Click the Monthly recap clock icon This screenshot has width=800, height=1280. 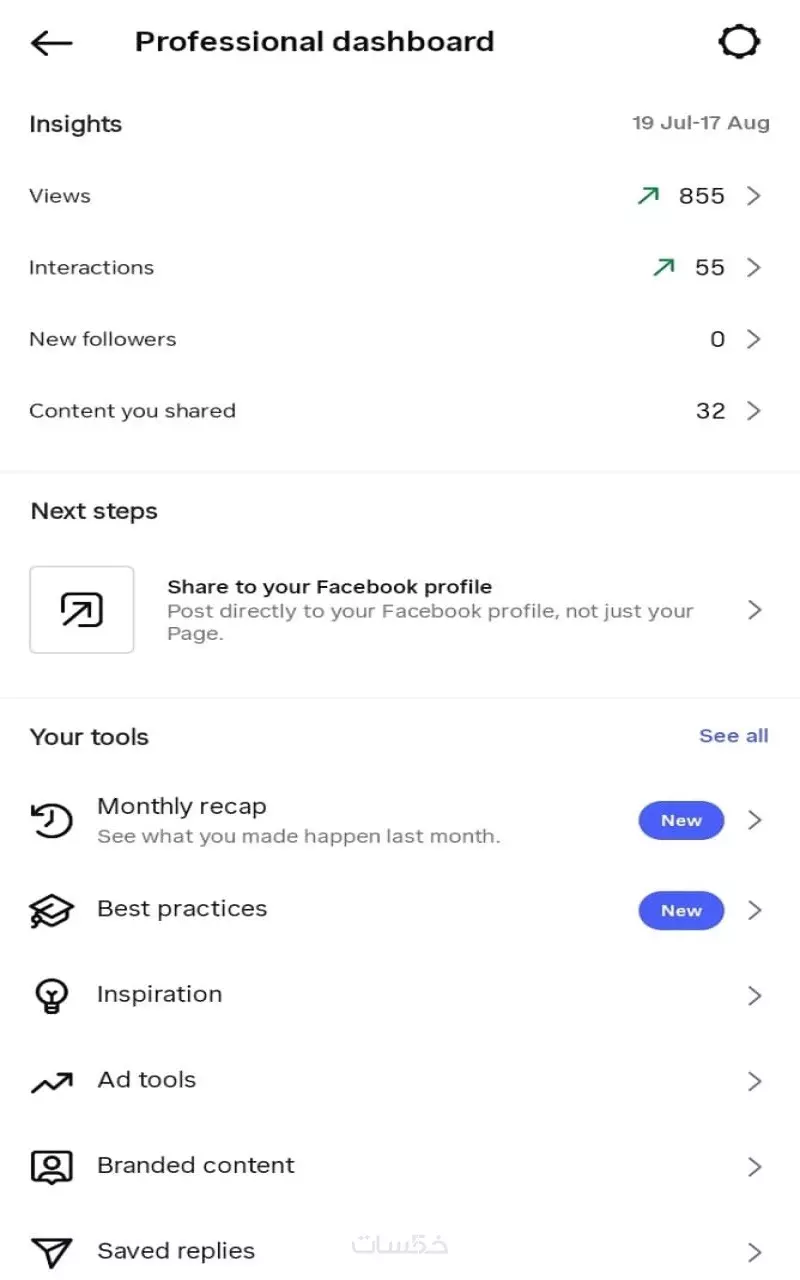click(51, 820)
